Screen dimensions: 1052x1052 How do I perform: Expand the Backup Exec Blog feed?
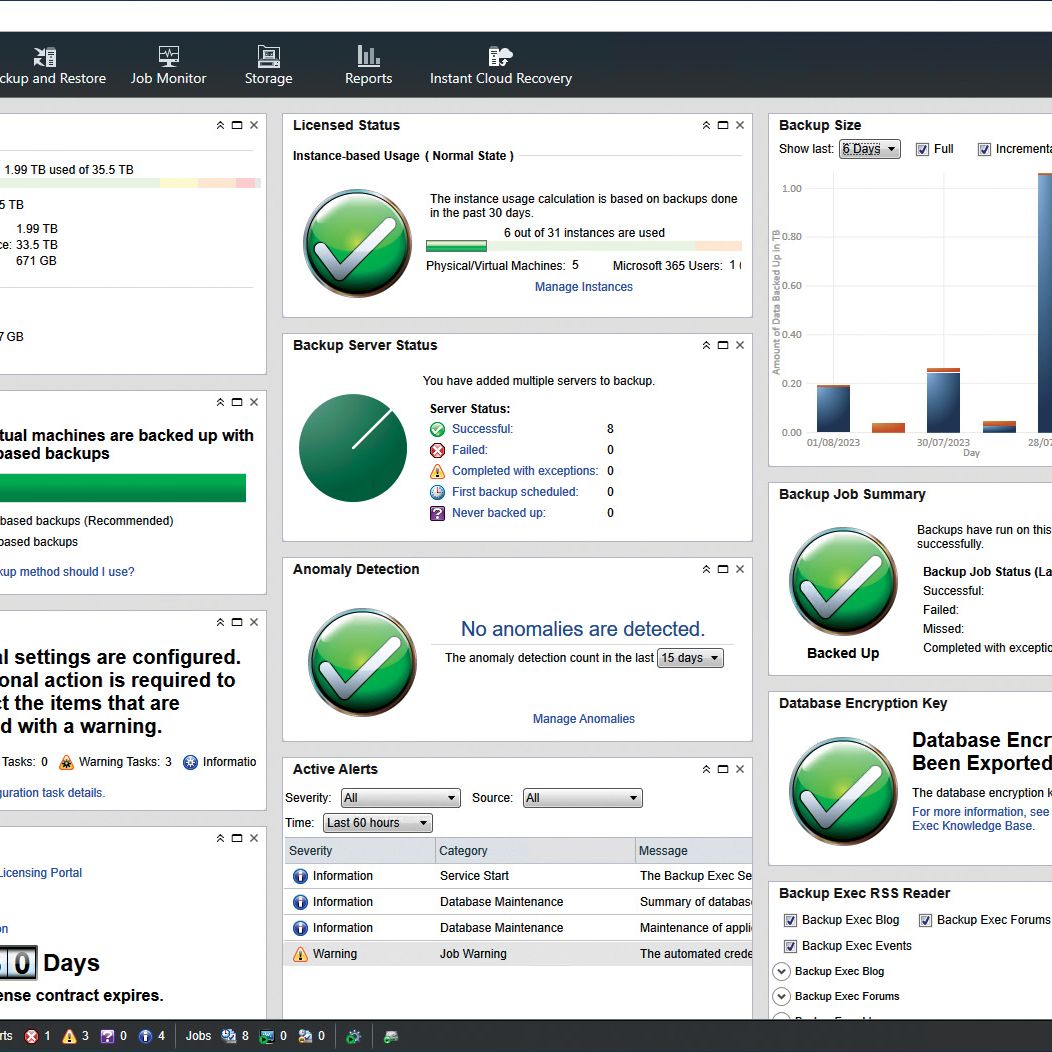click(x=781, y=971)
